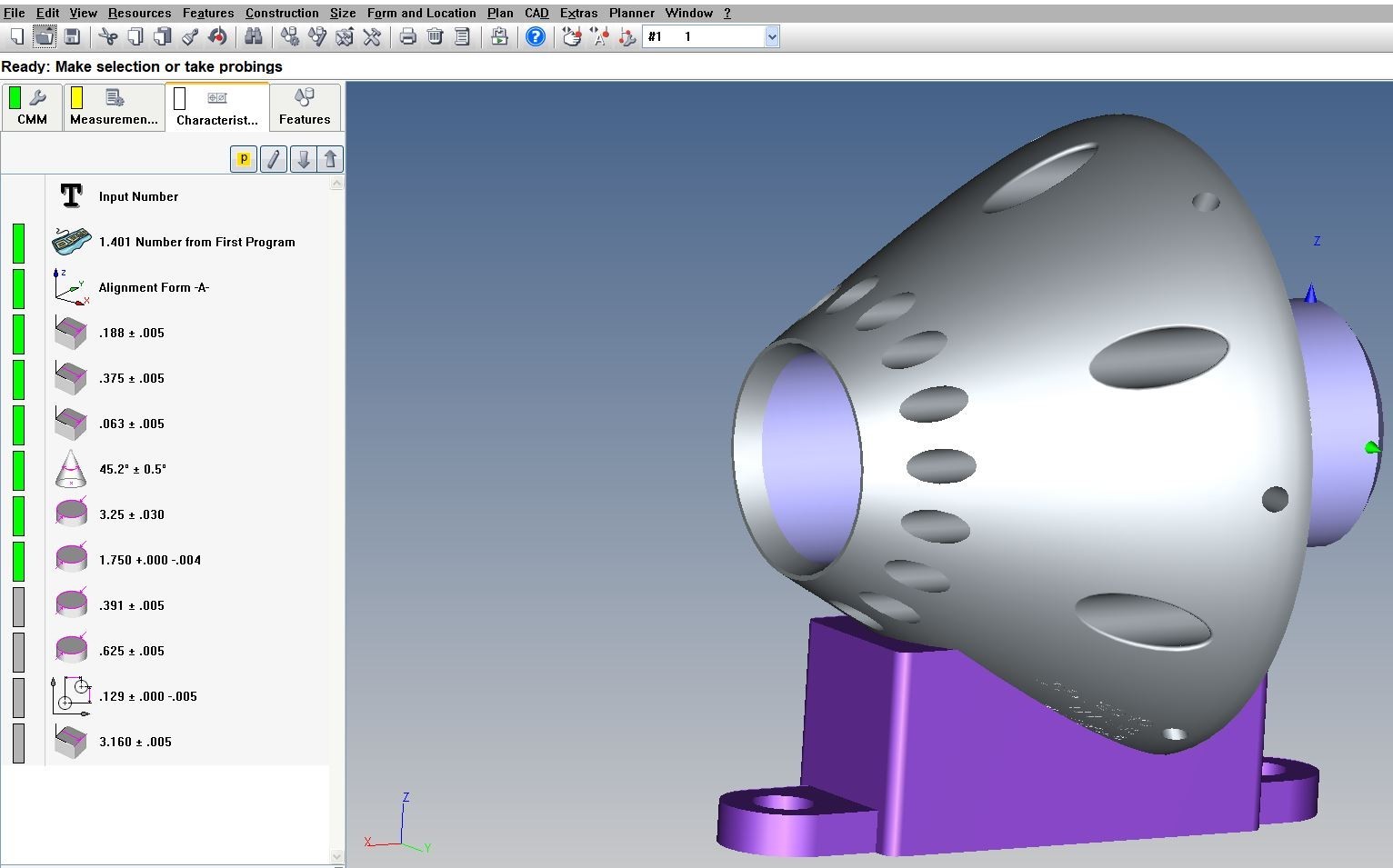The width and height of the screenshot is (1393, 868).
Task: Open the Planner menu
Action: 632,13
